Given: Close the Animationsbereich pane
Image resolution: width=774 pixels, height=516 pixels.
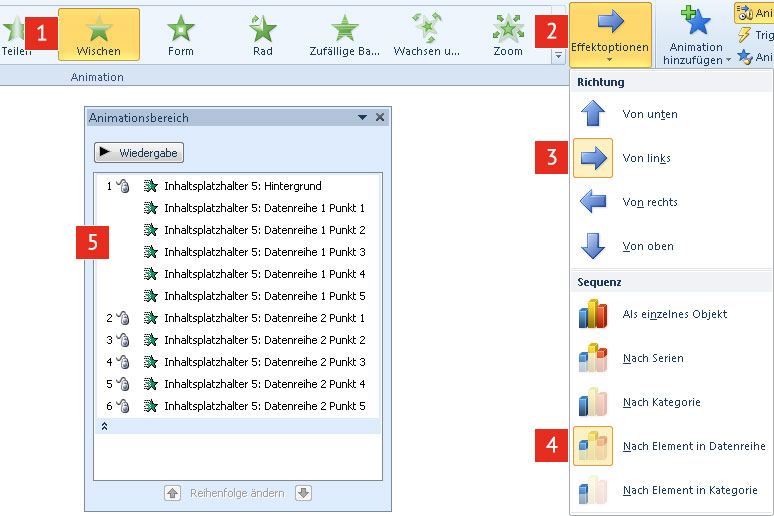Looking at the screenshot, I should (380, 118).
